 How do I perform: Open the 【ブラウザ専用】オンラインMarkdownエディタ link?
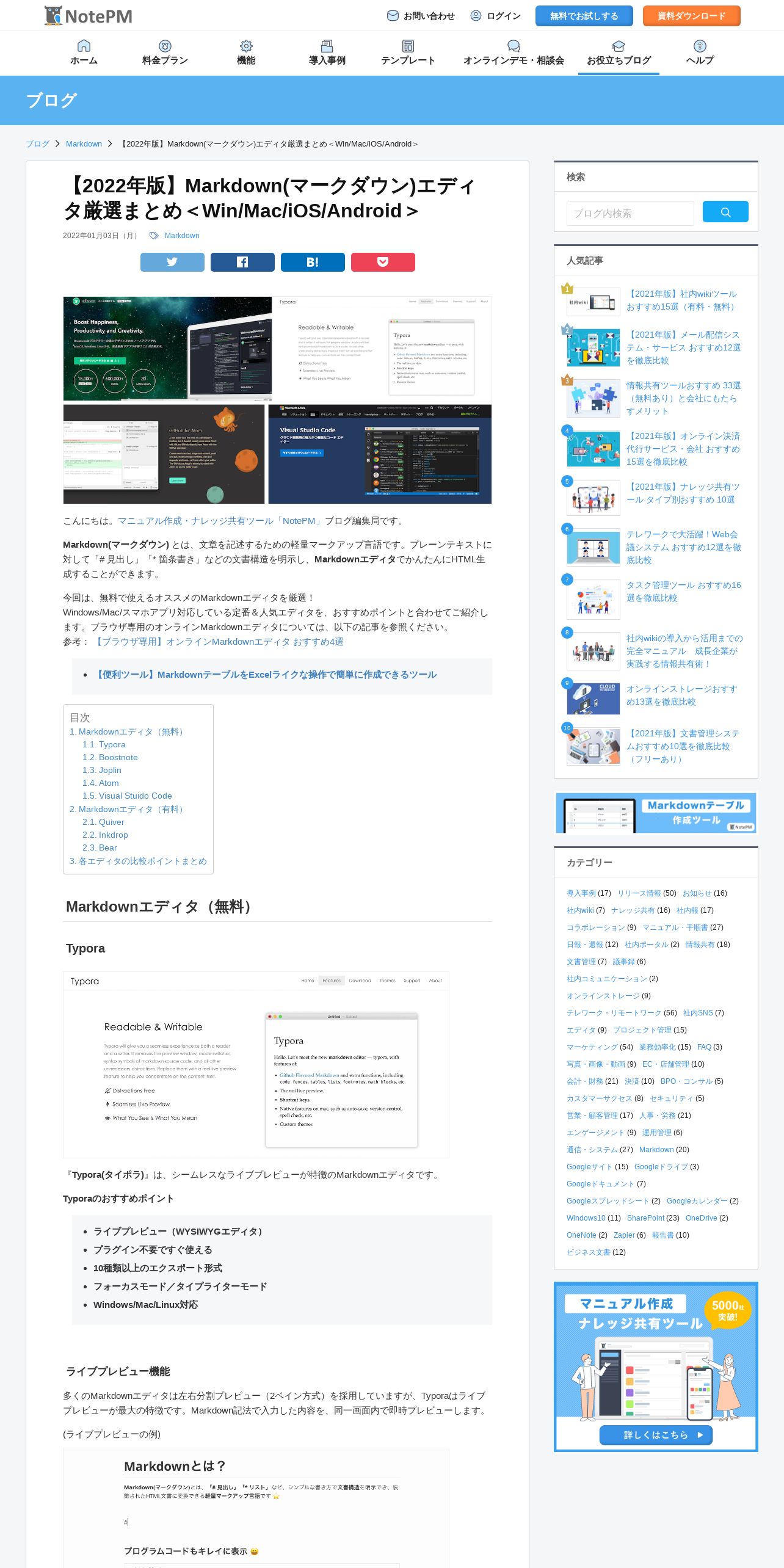pos(219,642)
